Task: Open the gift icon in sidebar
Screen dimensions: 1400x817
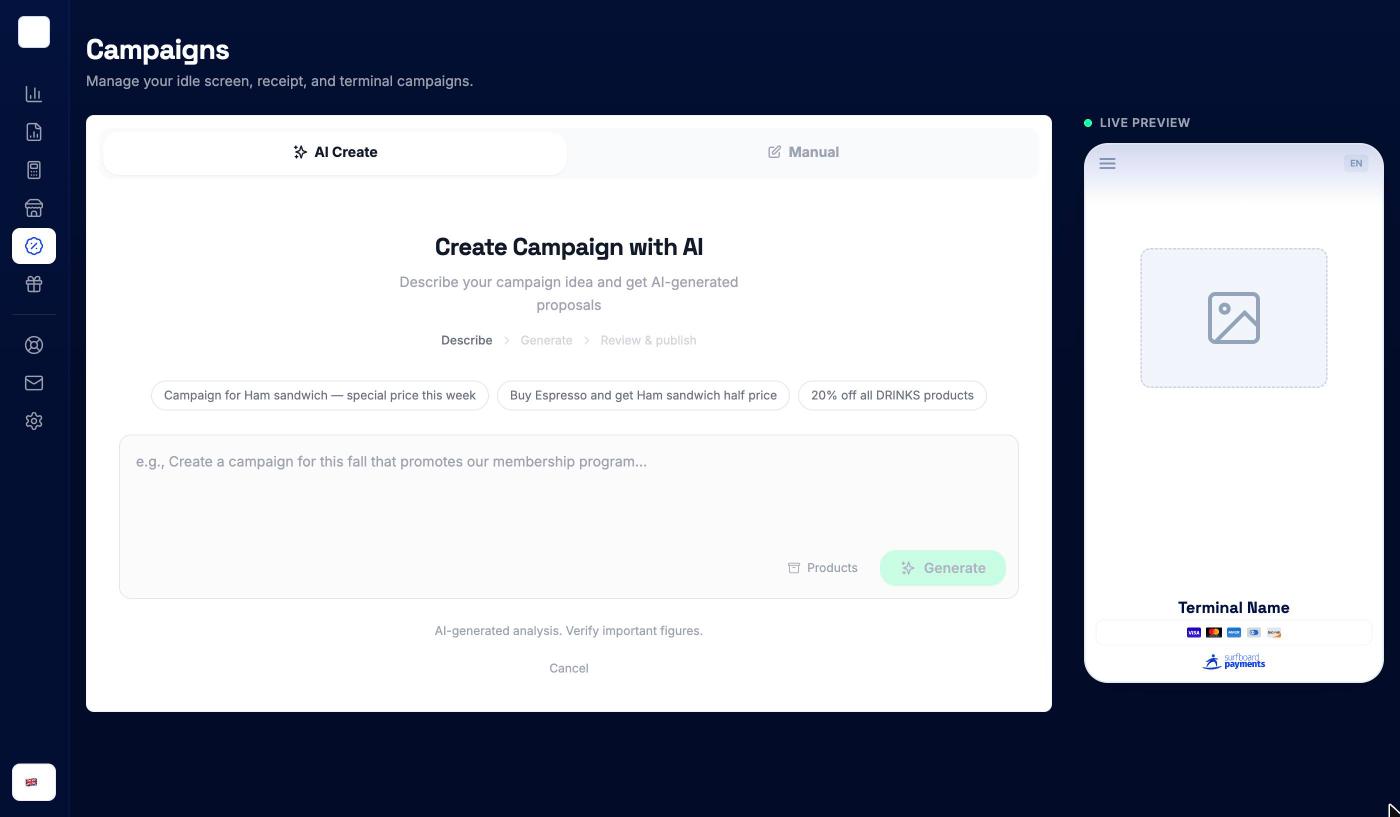Action: (x=34, y=284)
